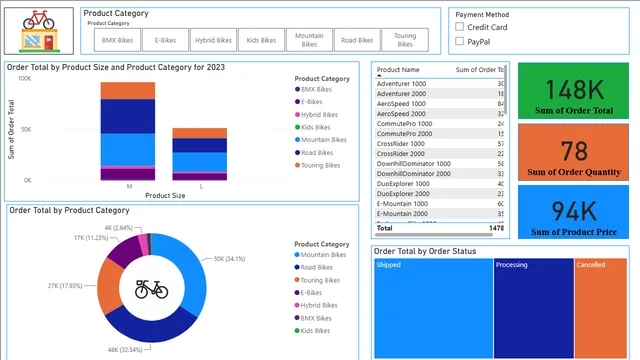Select Hybrid Bikes legend marker in bar chart
The width and height of the screenshot is (640, 360).
point(298,115)
